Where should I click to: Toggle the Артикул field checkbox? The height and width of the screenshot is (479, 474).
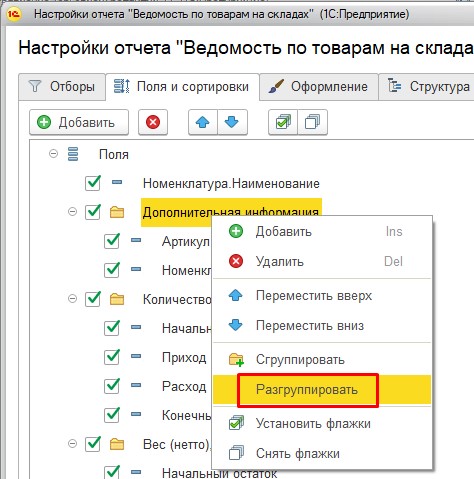click(x=112, y=241)
